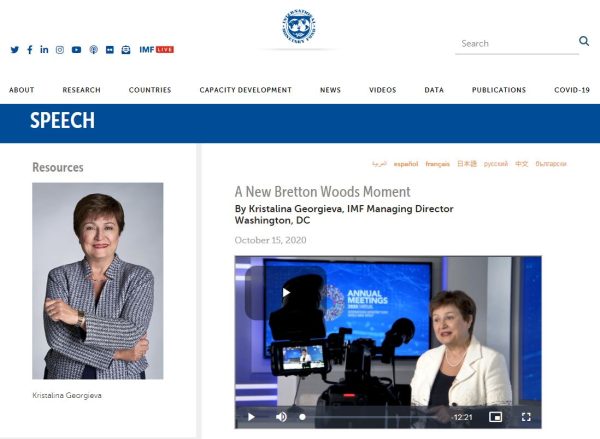Go to homepage via IMF logo

[299, 26]
